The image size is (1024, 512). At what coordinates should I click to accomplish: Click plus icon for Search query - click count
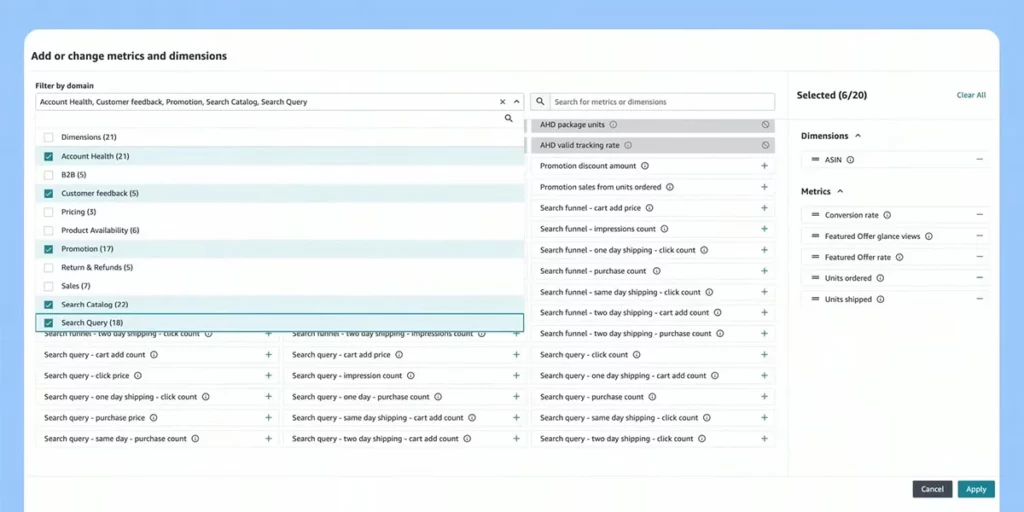click(x=764, y=355)
